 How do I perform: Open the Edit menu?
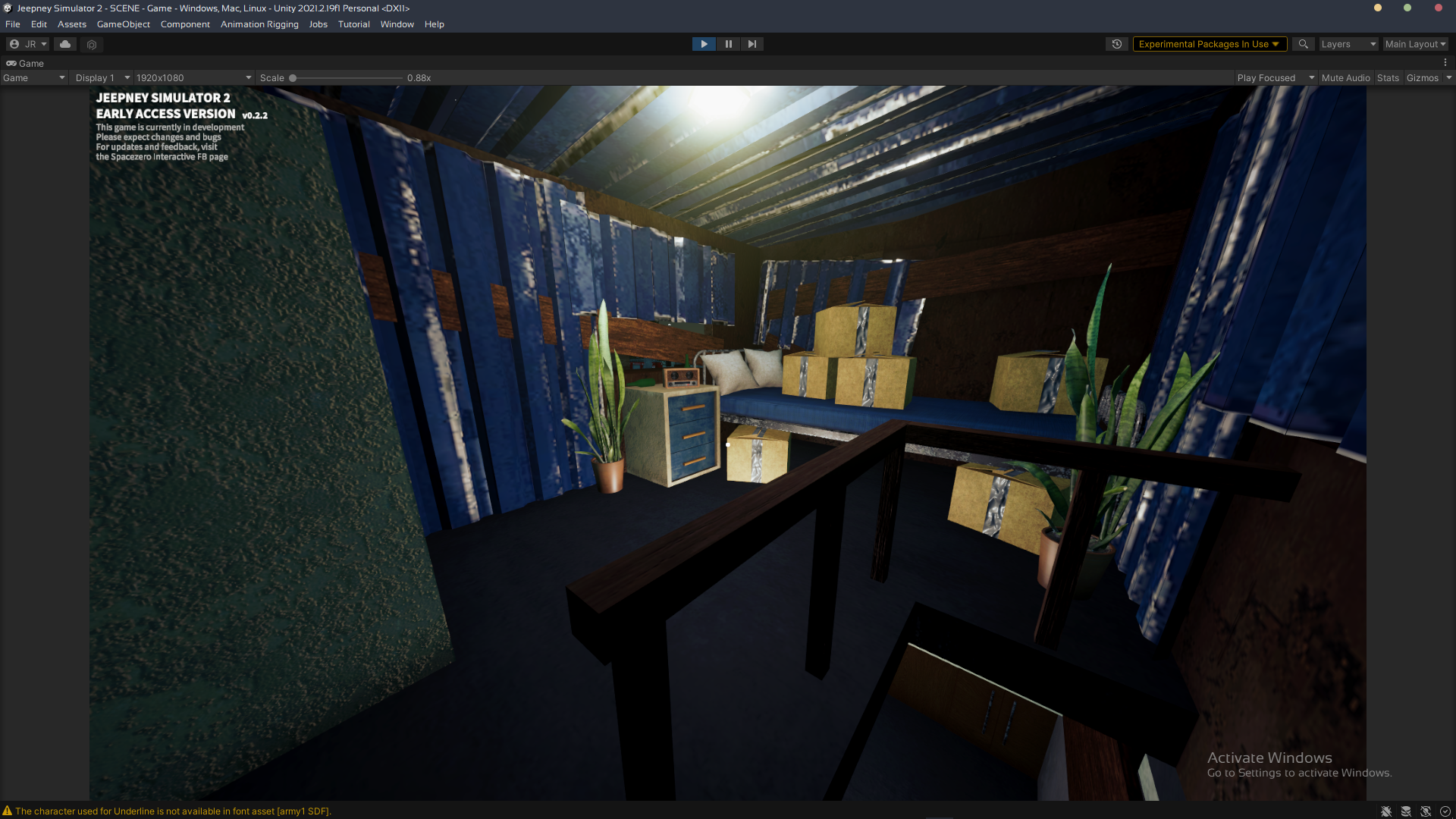pos(39,24)
